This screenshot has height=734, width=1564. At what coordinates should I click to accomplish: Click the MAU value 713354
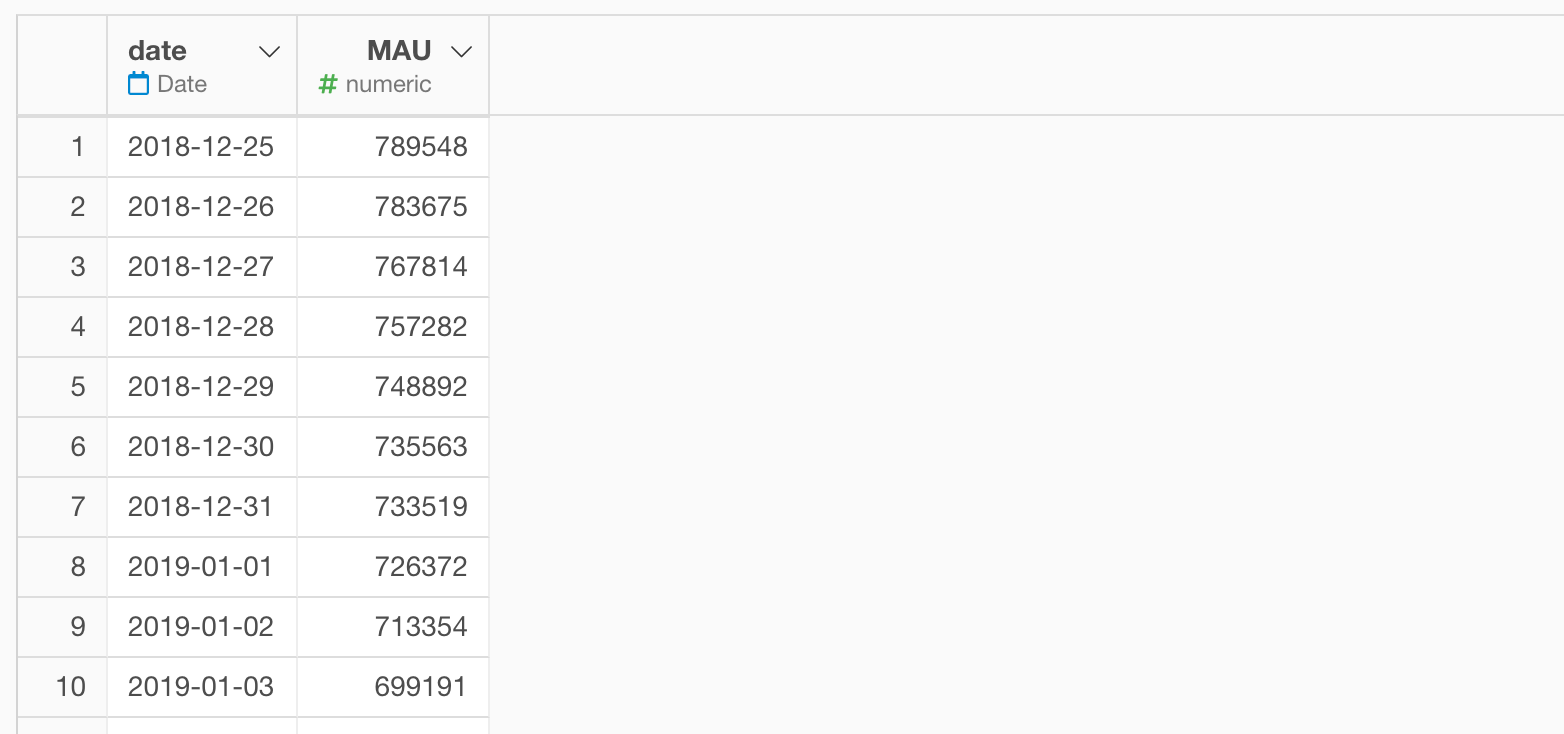[x=421, y=627]
